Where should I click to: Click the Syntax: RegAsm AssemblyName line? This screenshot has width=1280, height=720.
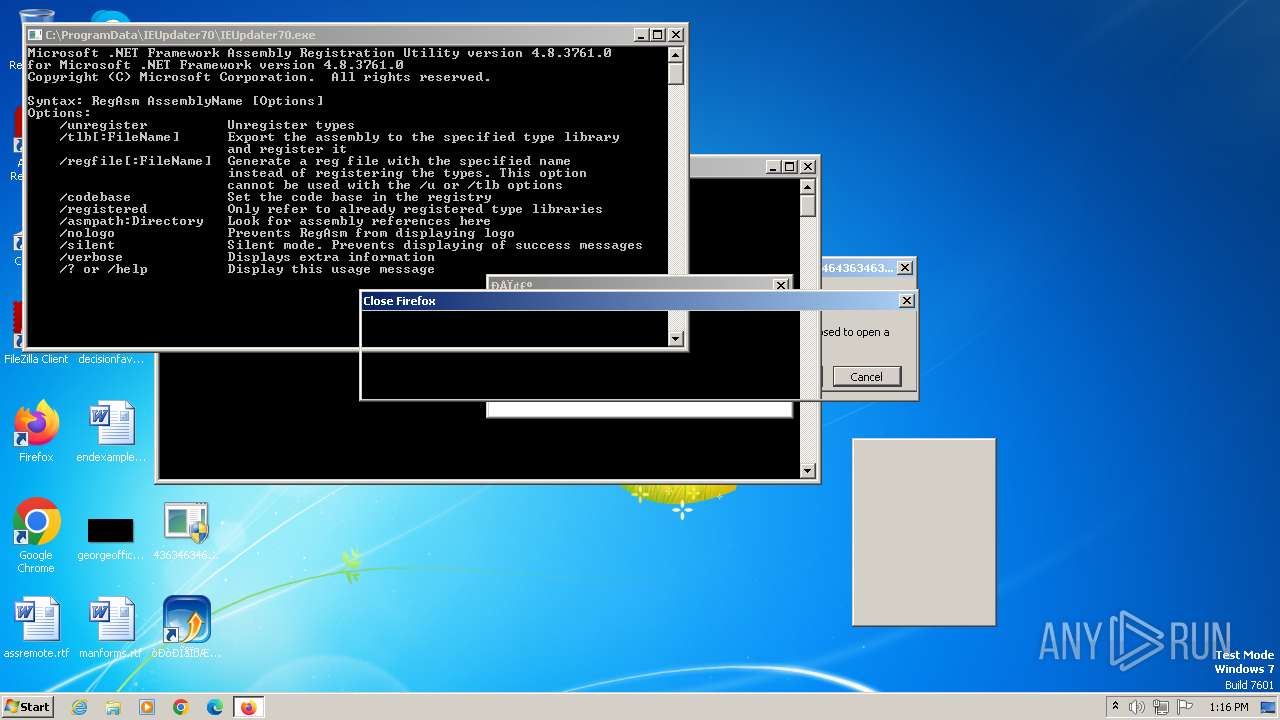(176, 101)
